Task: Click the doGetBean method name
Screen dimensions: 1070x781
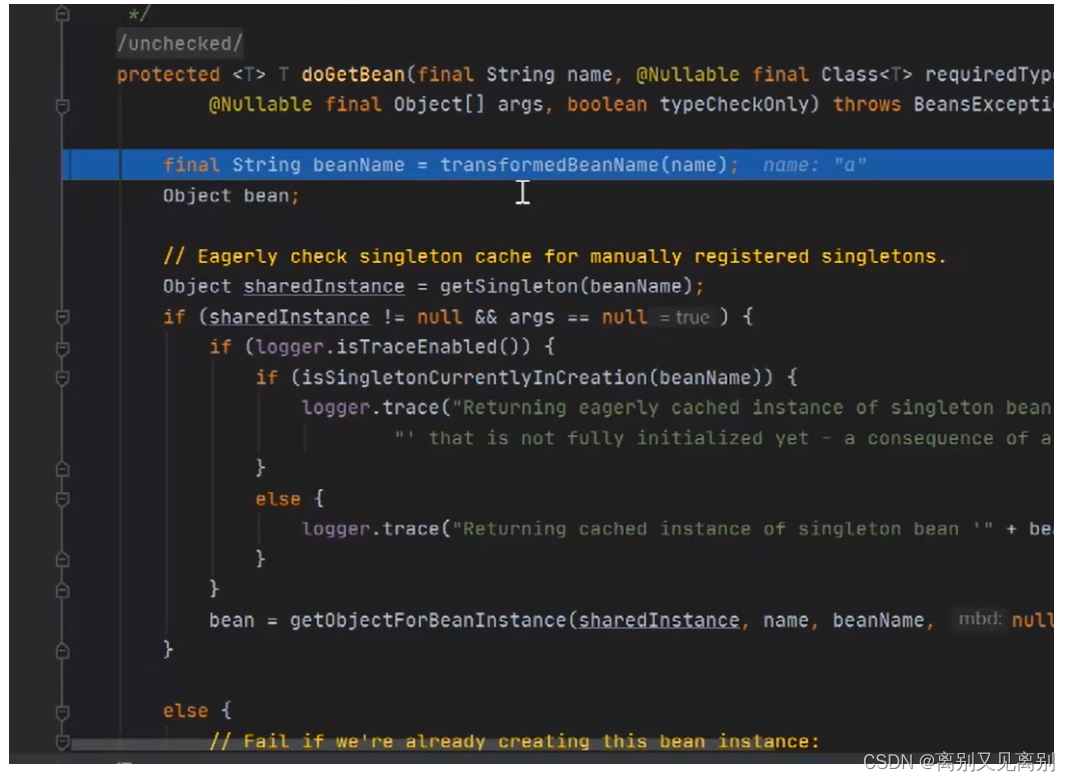Action: coord(353,74)
